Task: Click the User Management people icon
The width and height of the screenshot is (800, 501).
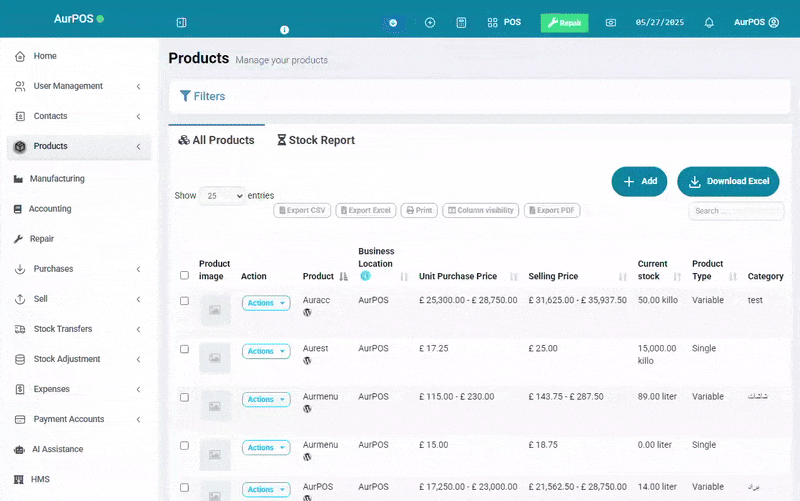Action: [x=20, y=86]
